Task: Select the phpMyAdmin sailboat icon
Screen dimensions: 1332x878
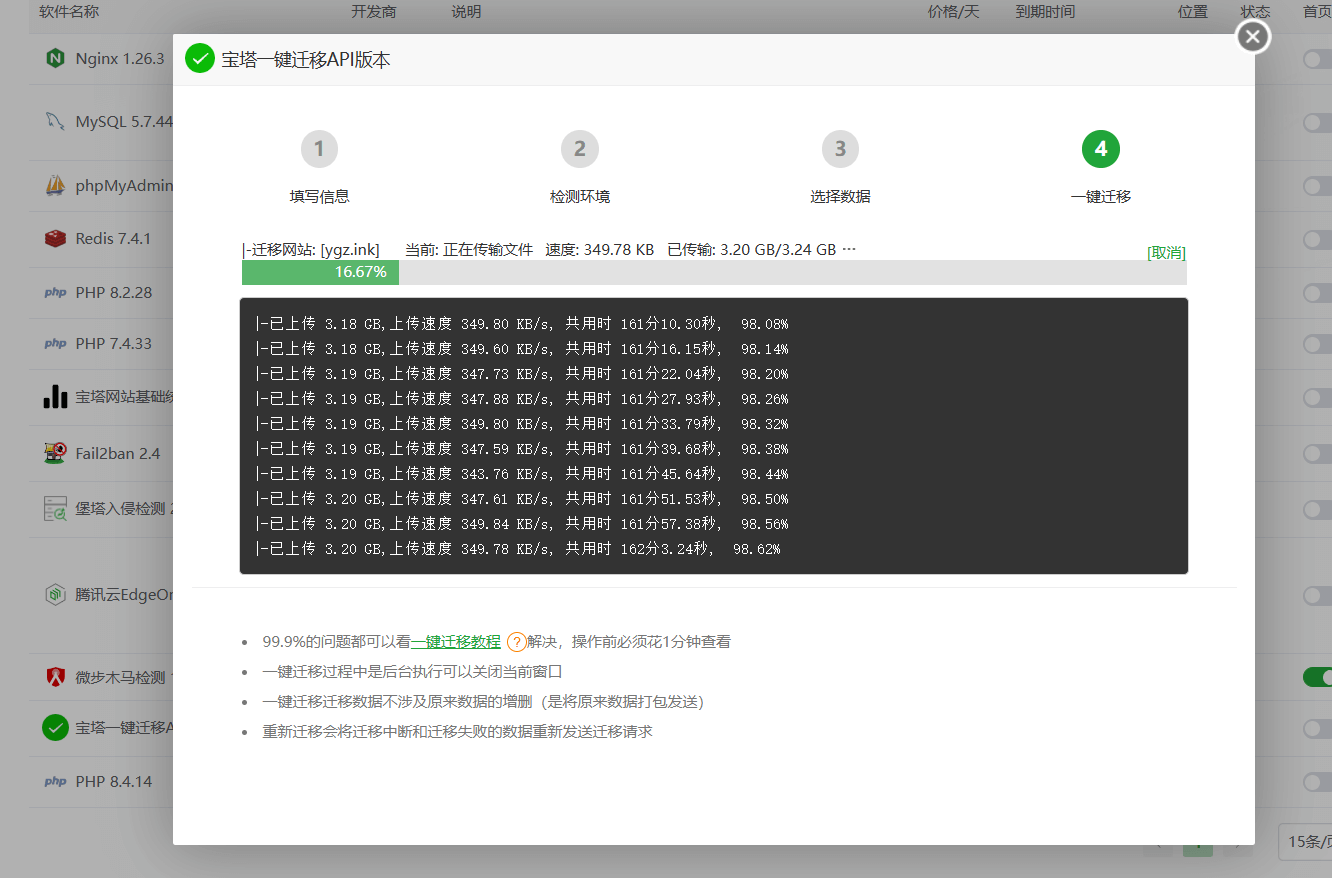Action: tap(55, 185)
